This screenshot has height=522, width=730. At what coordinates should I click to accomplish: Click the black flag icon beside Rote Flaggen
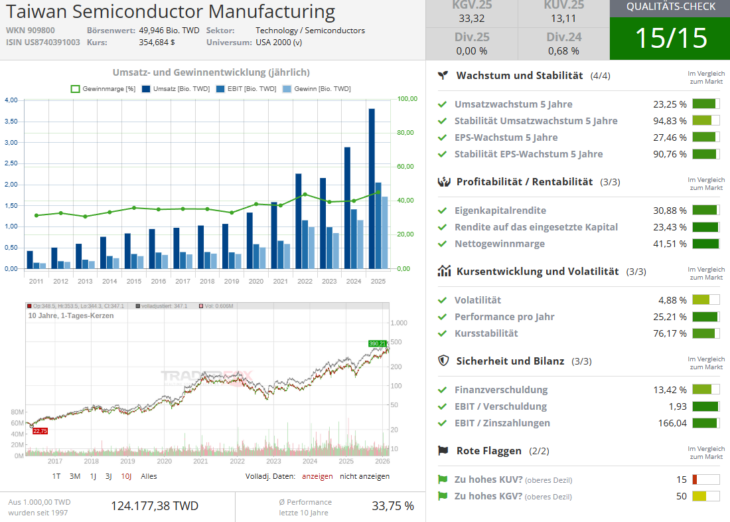pyautogui.click(x=443, y=451)
